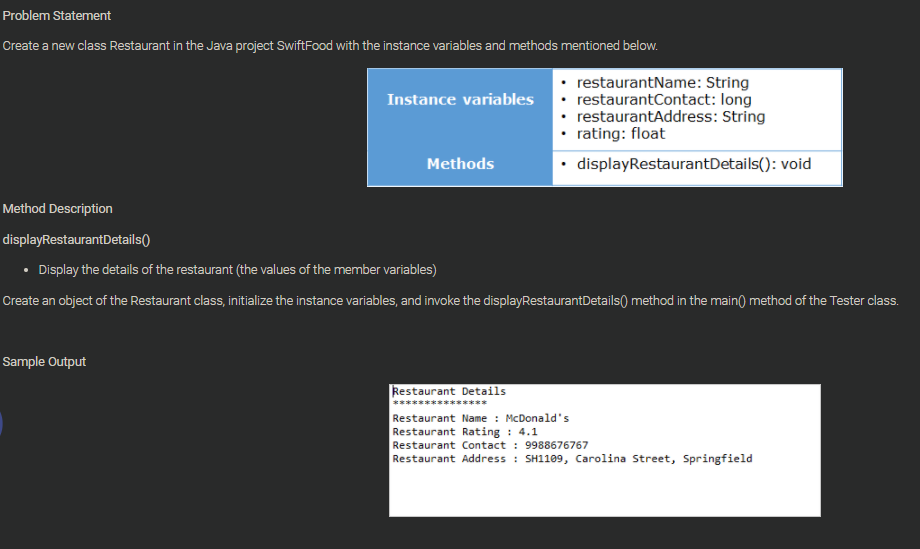Click 'restaurantAddress: String' in the table

(x=671, y=117)
